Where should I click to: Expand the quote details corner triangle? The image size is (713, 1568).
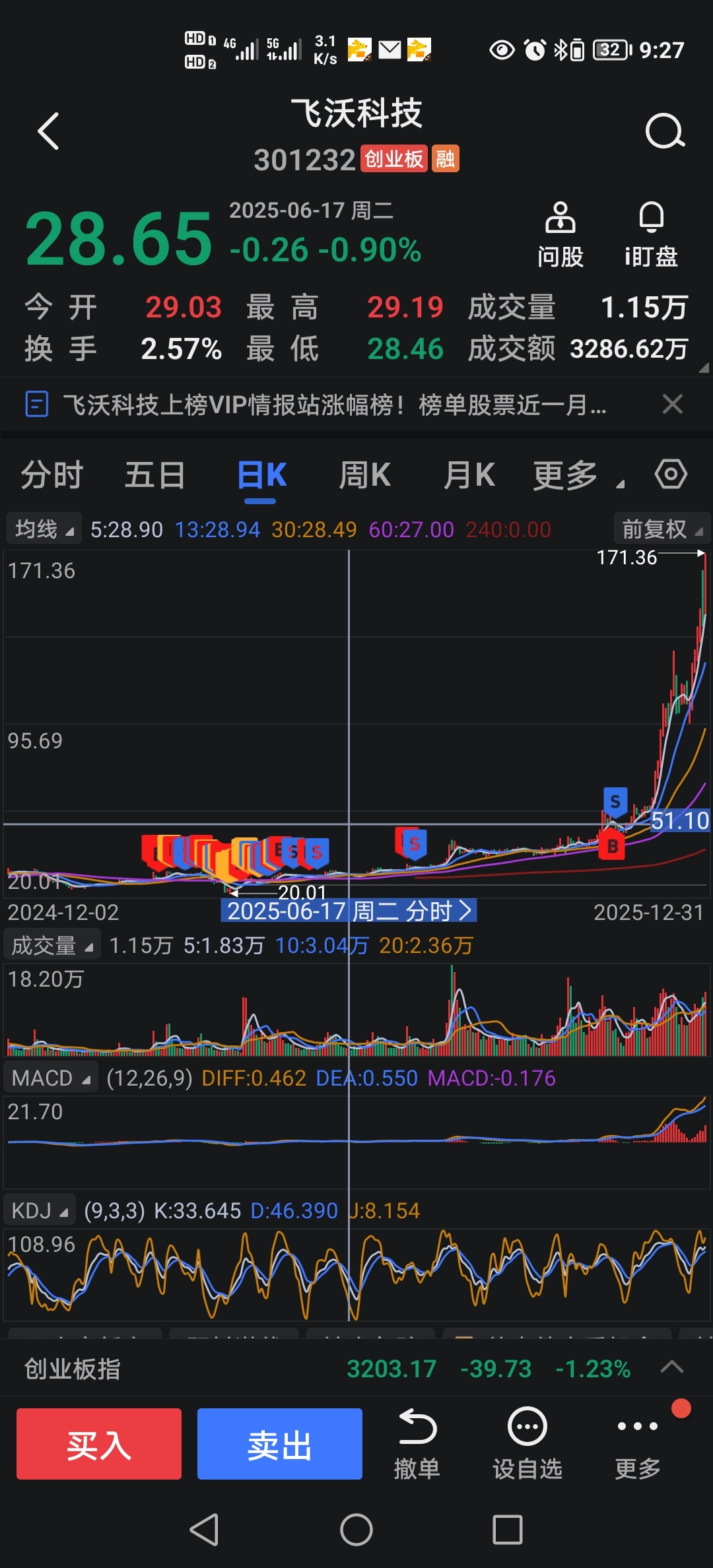704,368
